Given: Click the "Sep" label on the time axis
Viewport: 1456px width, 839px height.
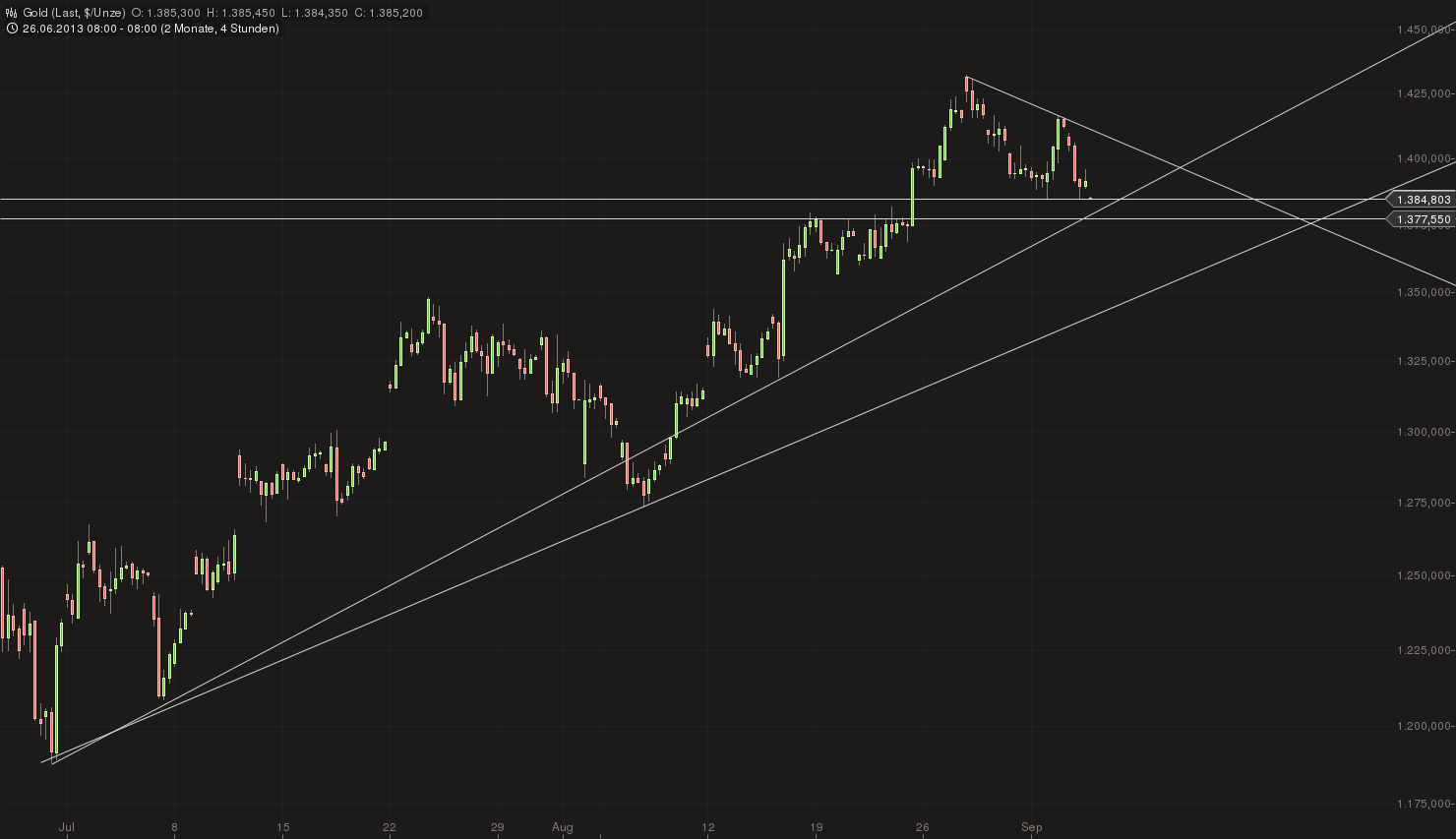Looking at the screenshot, I should click(x=1031, y=827).
